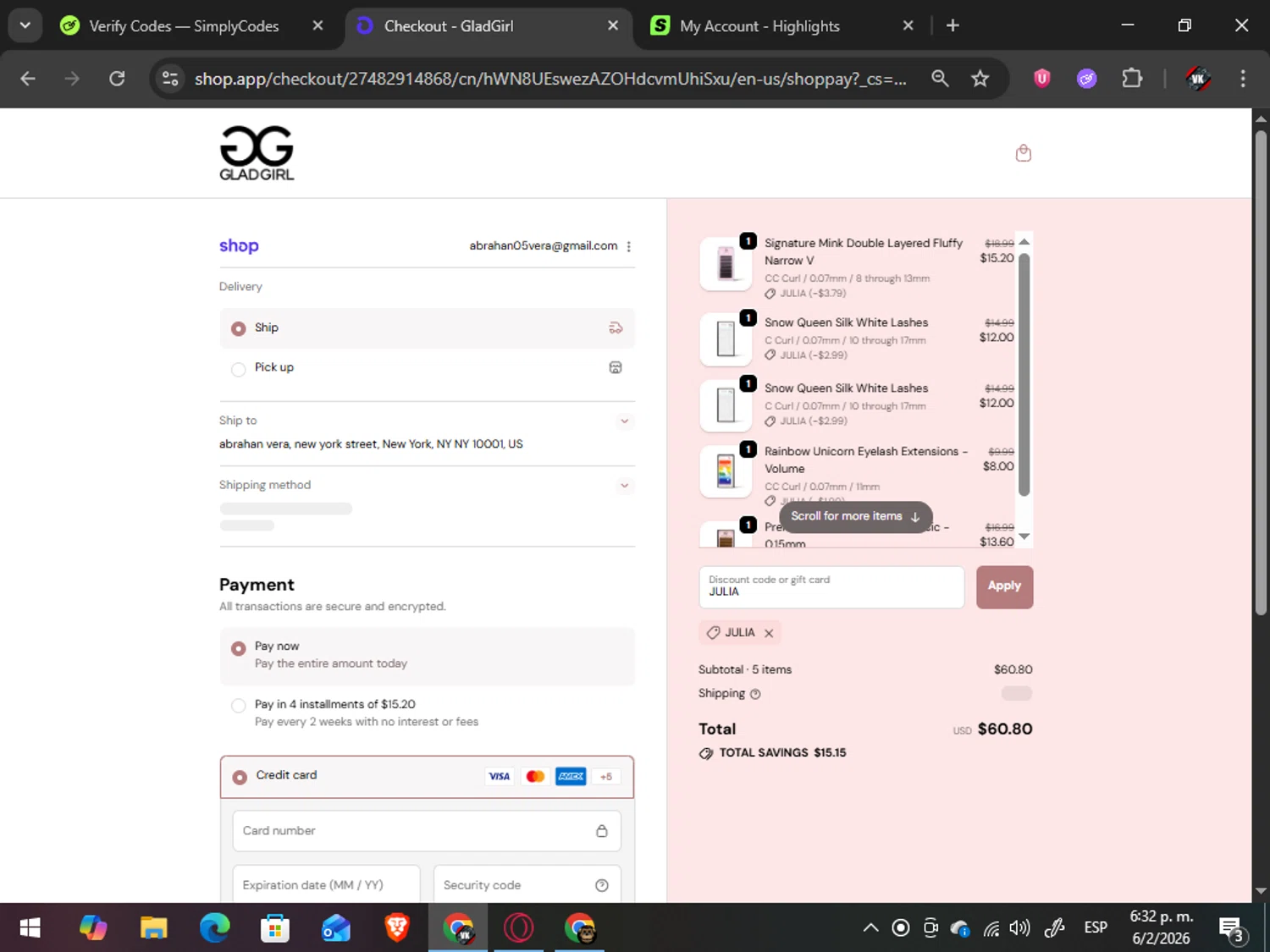Click the Visa card logo
This screenshot has height=952, width=1270.
coord(500,776)
